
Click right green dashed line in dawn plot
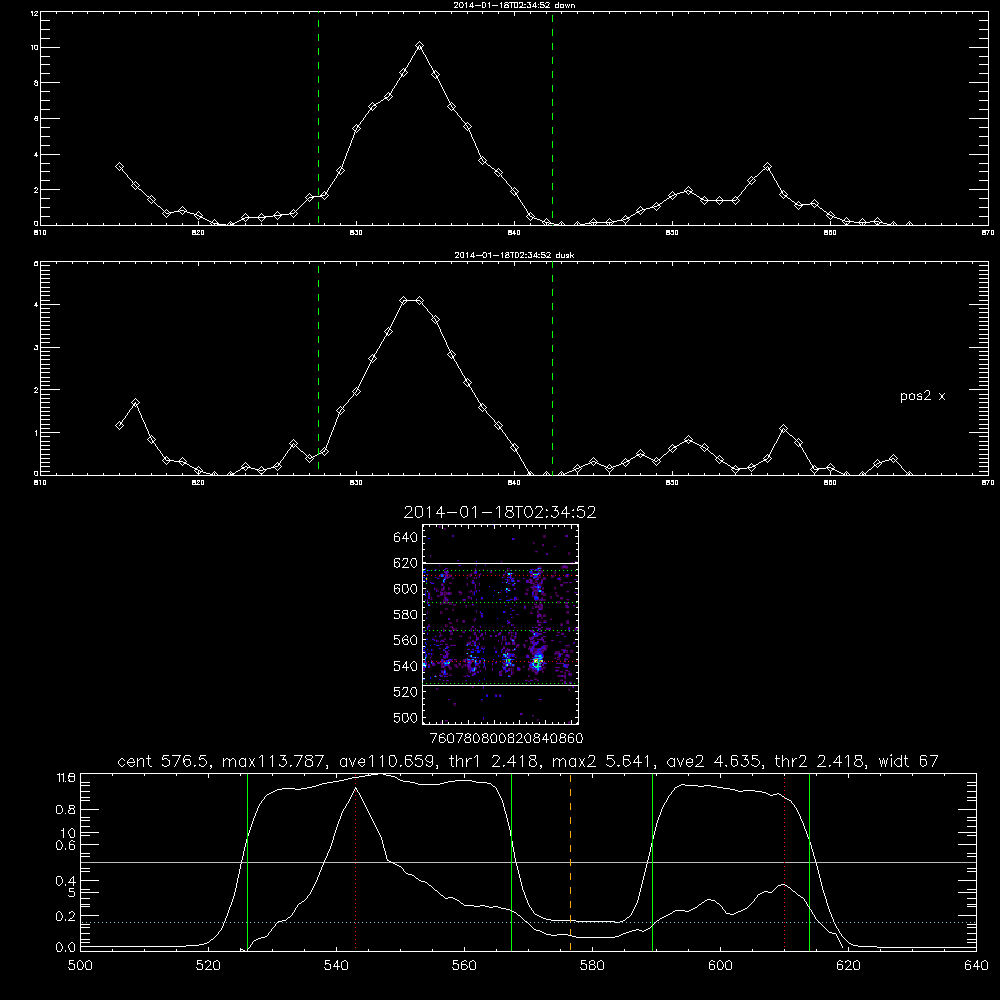point(552,119)
